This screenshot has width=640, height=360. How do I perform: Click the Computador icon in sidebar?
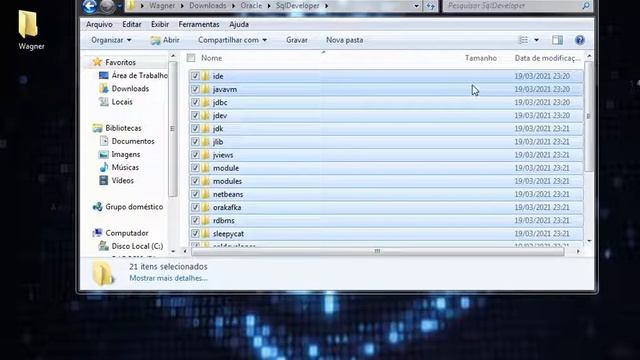[97, 233]
